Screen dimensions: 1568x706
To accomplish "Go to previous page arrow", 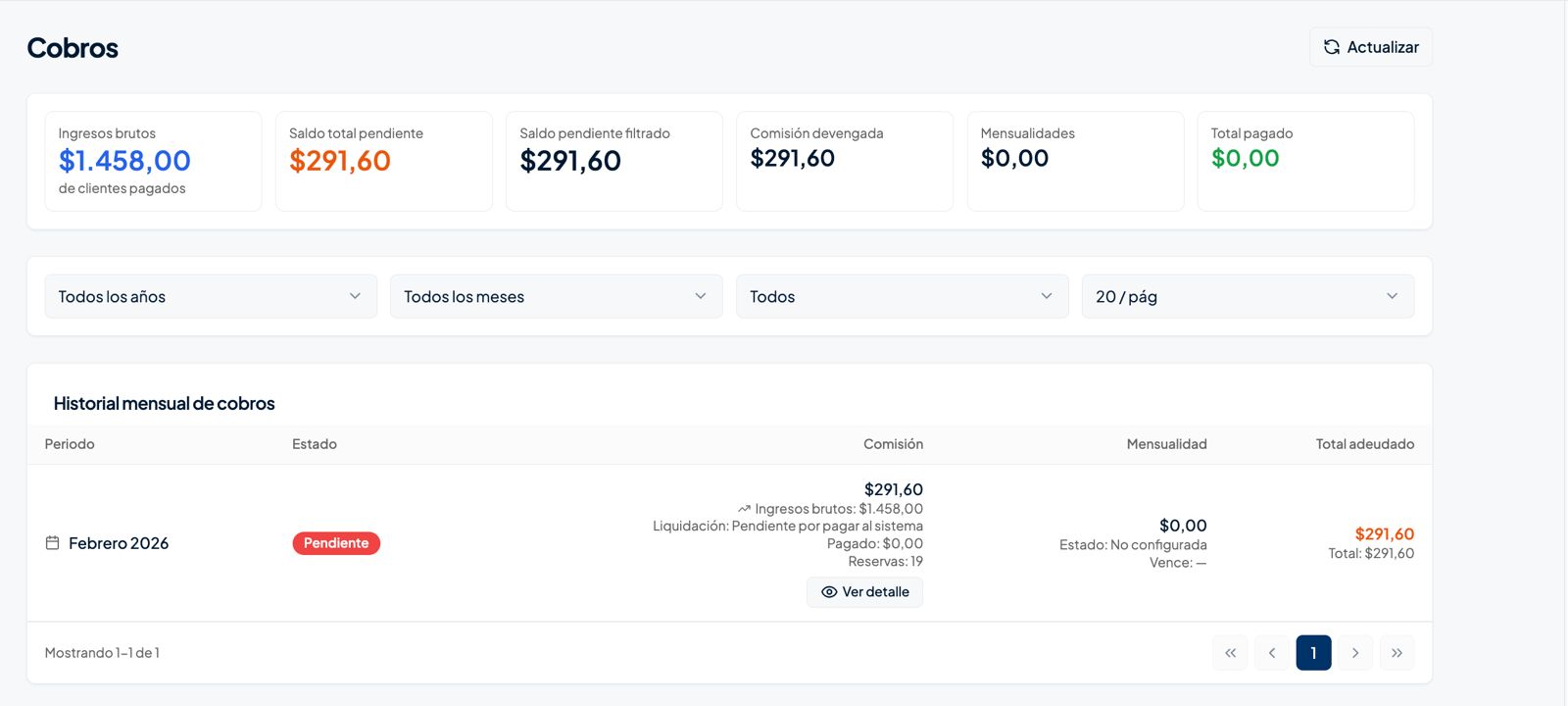I will coord(1272,653).
